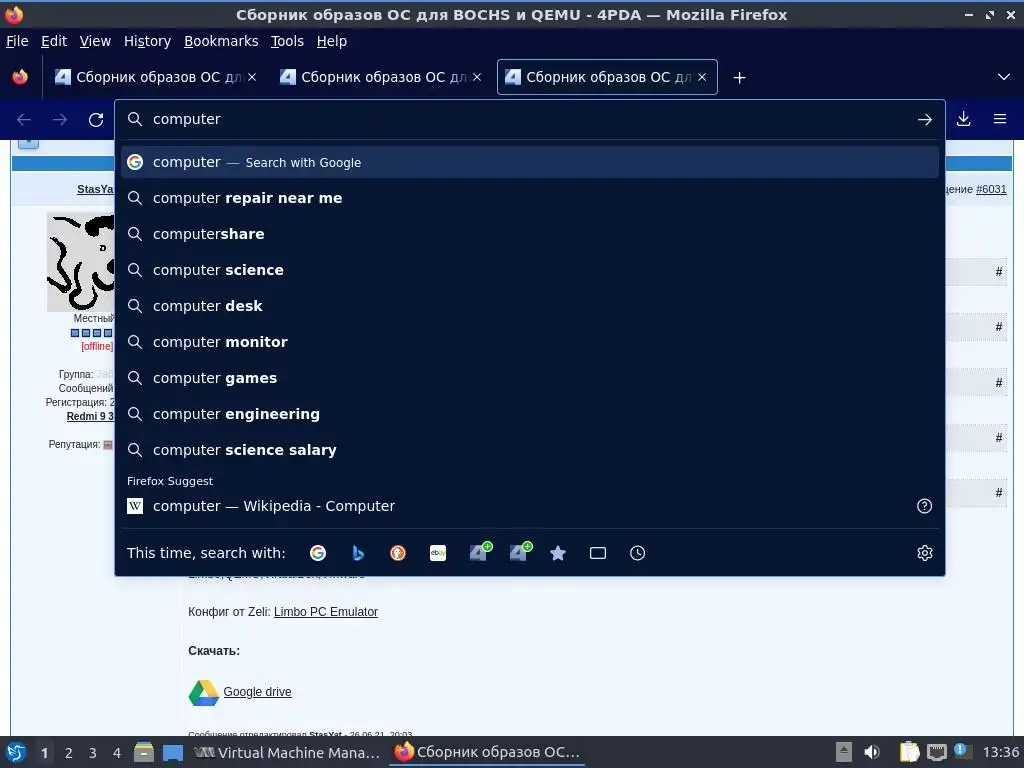
Task: Select 'computer — Search with Google' suggestion
Action: [x=530, y=162]
